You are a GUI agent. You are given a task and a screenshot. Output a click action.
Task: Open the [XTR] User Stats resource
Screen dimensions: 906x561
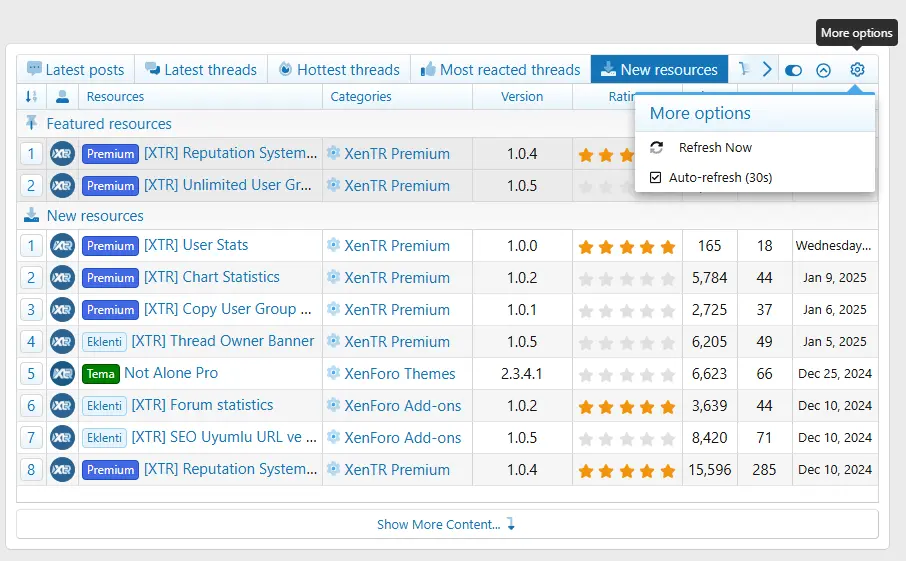(196, 245)
